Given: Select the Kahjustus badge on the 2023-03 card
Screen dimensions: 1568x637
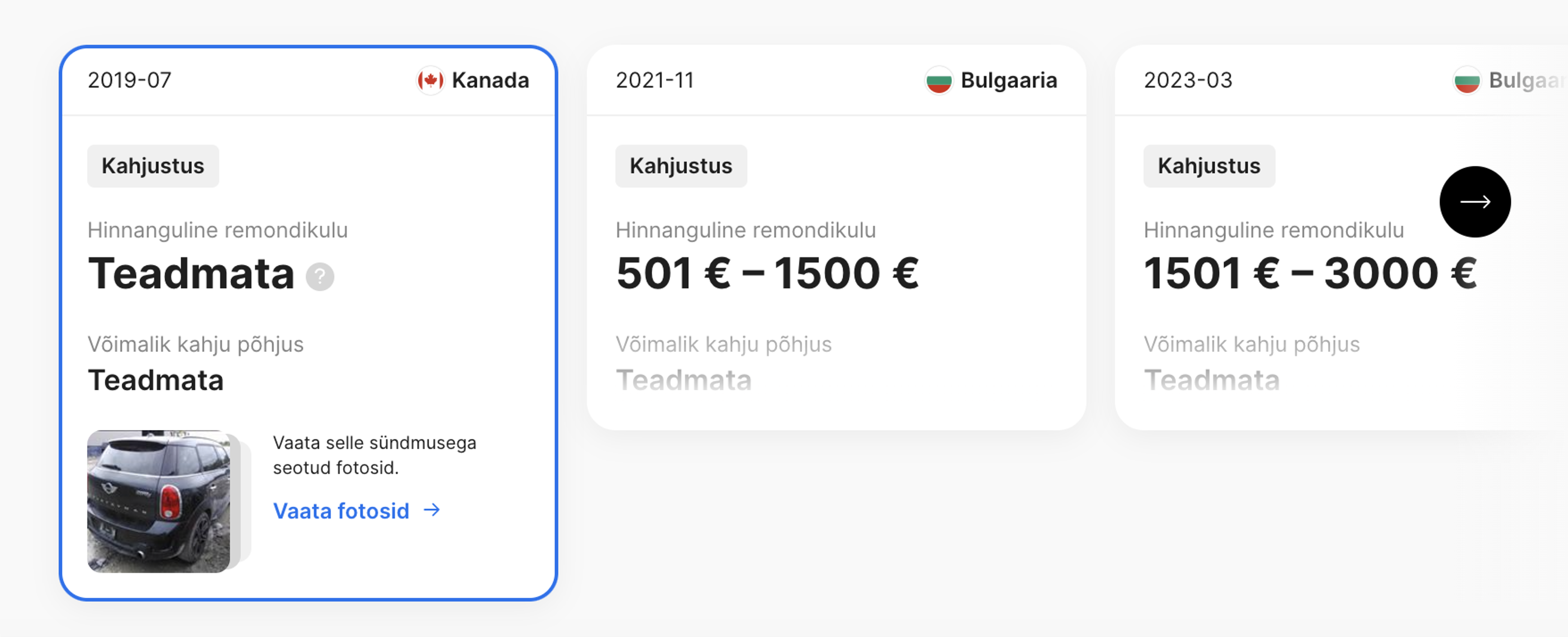Looking at the screenshot, I should click(x=1209, y=166).
